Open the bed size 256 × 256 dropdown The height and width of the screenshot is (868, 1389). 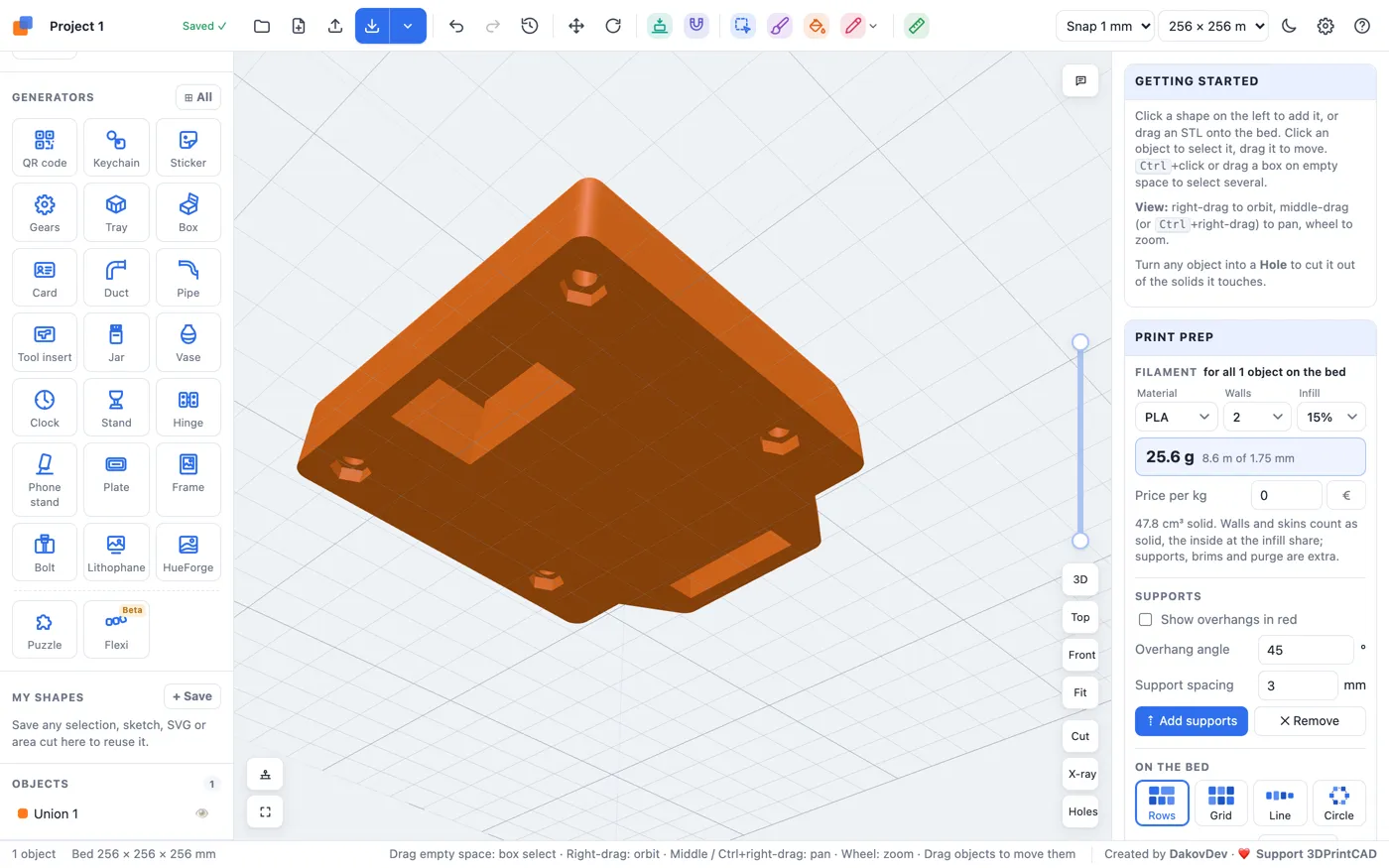(1213, 26)
